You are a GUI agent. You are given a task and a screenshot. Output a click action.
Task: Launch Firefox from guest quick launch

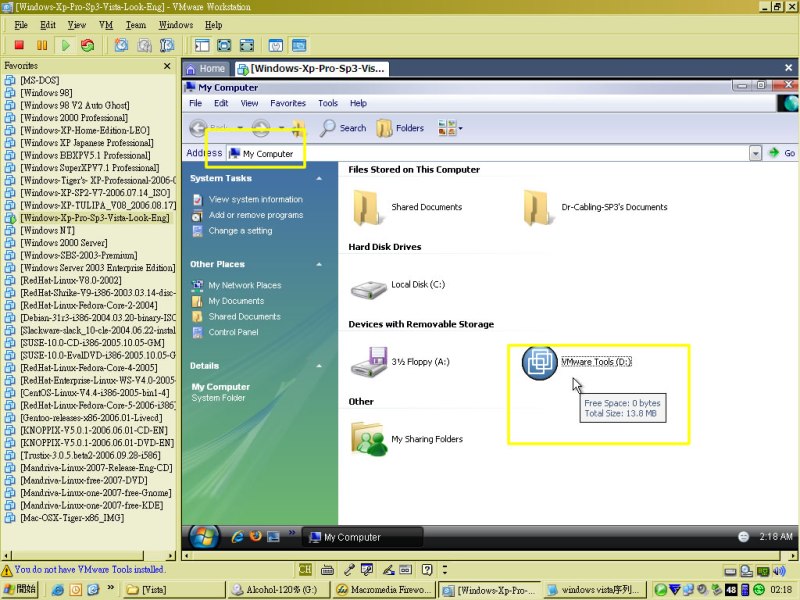(255, 536)
